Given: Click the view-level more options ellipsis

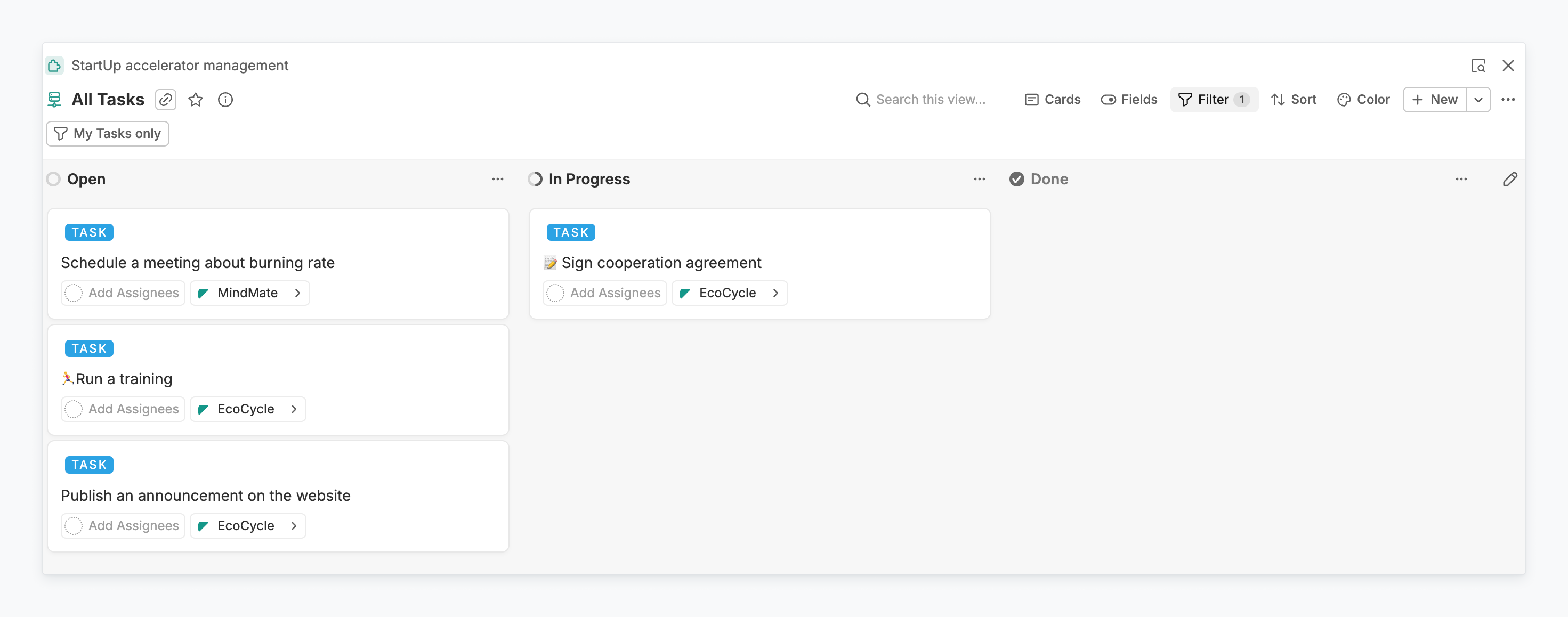Looking at the screenshot, I should point(1508,100).
